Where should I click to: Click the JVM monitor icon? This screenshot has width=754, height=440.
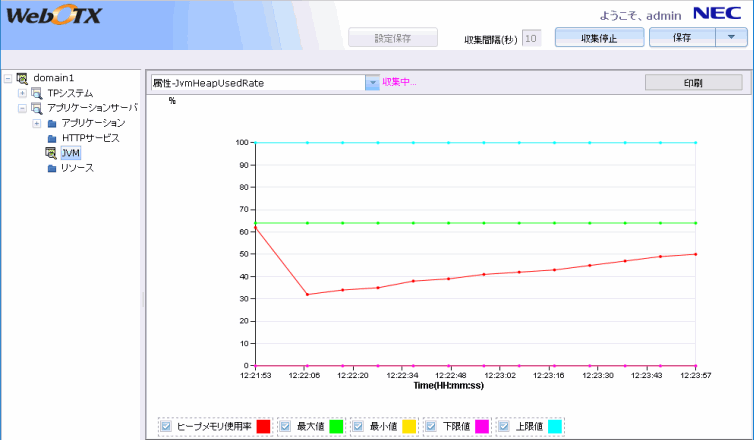tap(51, 153)
